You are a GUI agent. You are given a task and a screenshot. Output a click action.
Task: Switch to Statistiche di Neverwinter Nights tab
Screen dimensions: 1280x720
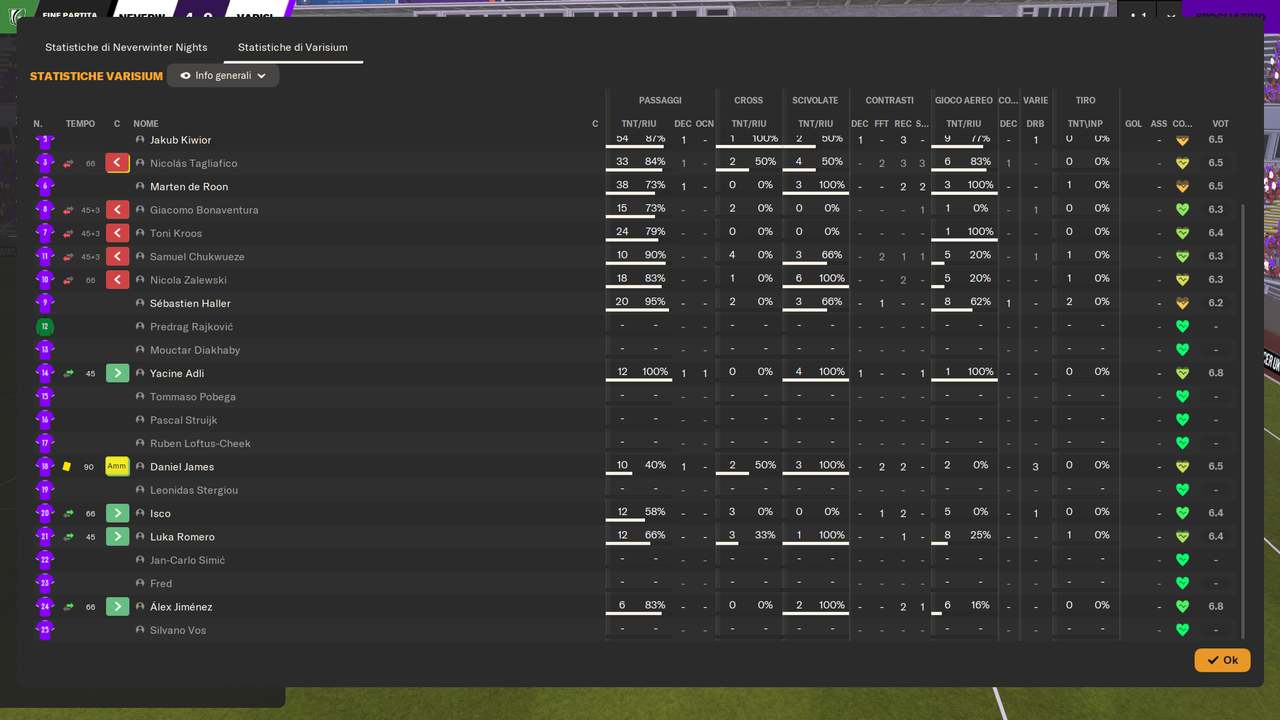tap(126, 47)
